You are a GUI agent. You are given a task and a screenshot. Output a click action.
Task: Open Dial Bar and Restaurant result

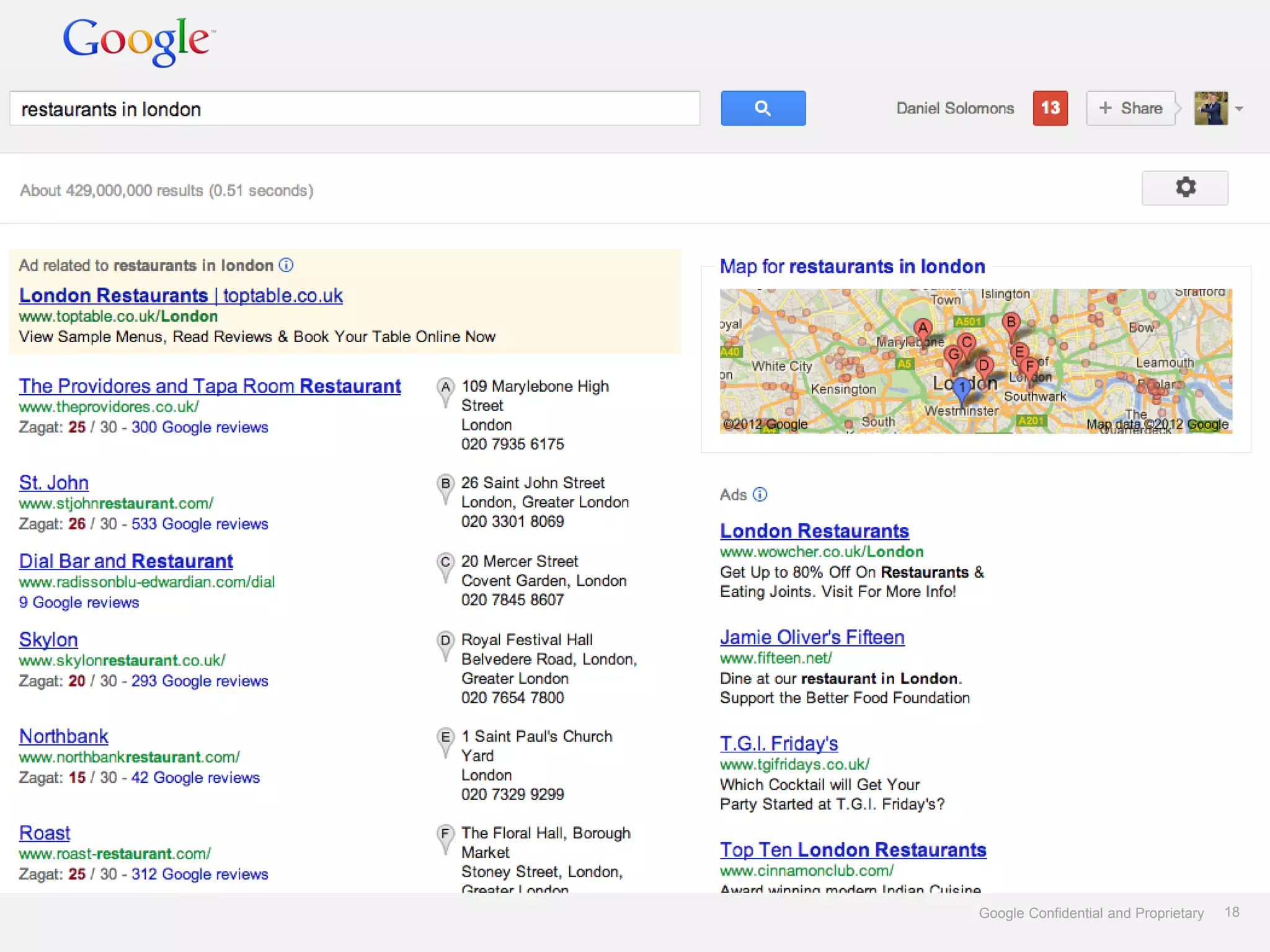pyautogui.click(x=126, y=562)
